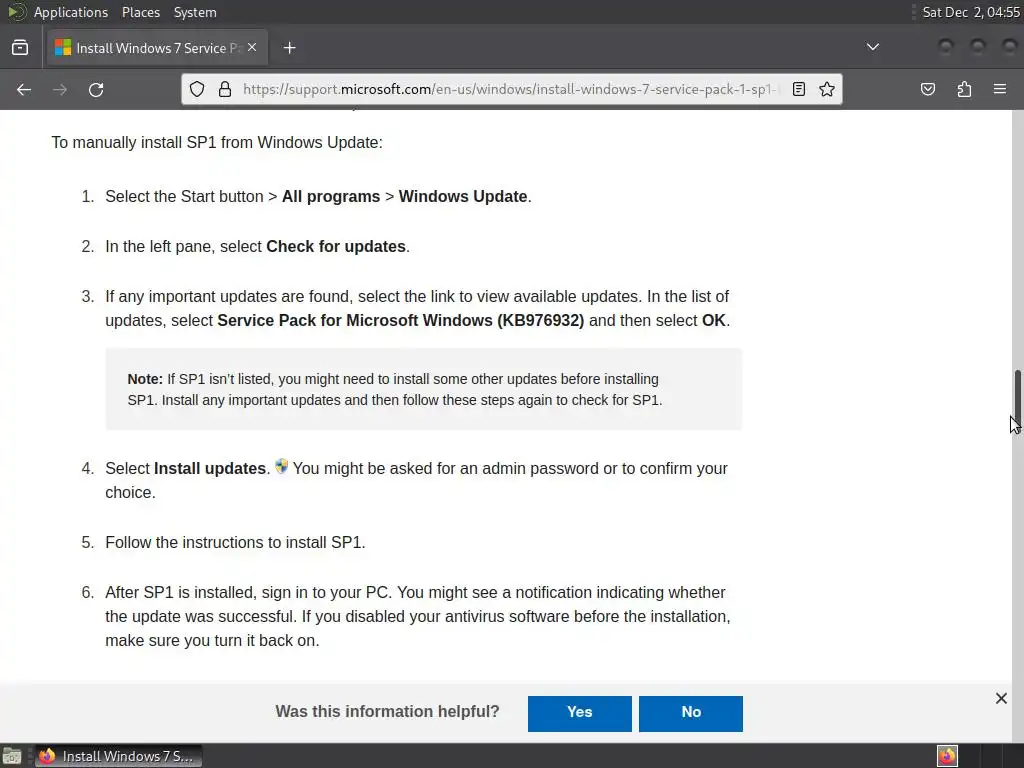Open the Firefox hamburger menu
The image size is (1024, 768).
(x=1000, y=89)
